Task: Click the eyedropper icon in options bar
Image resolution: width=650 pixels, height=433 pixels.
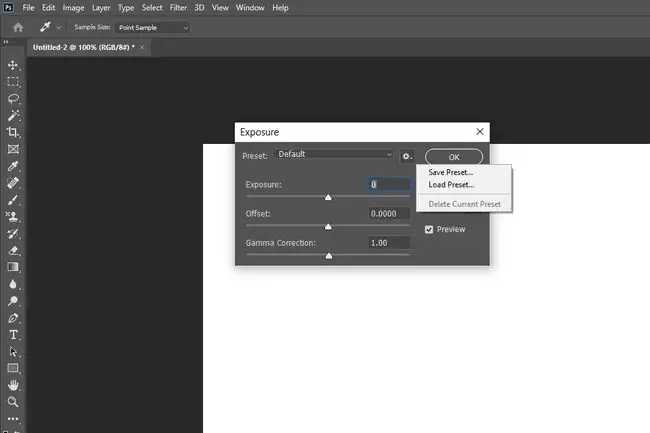Action: [45, 27]
